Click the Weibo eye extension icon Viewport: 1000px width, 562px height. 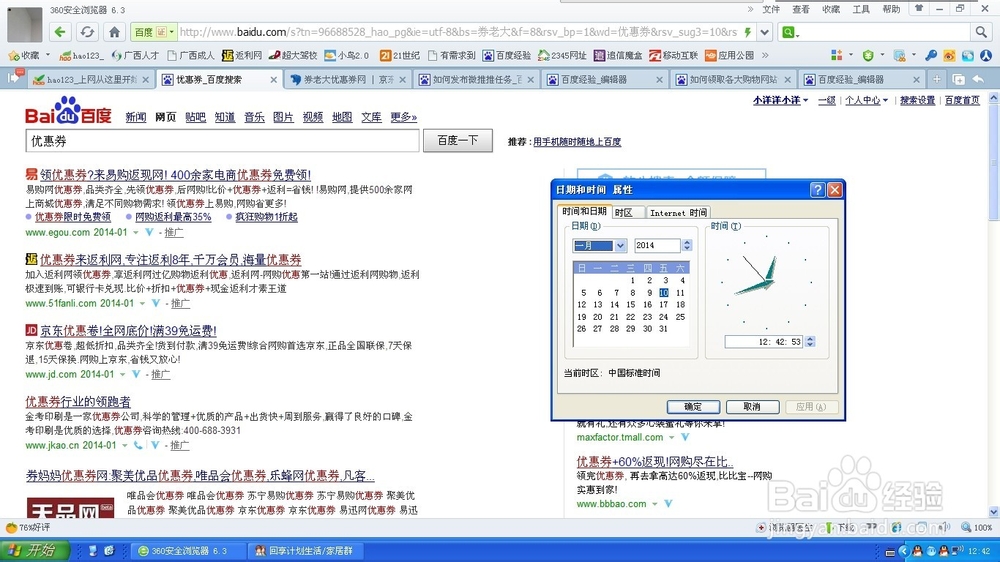tap(949, 55)
